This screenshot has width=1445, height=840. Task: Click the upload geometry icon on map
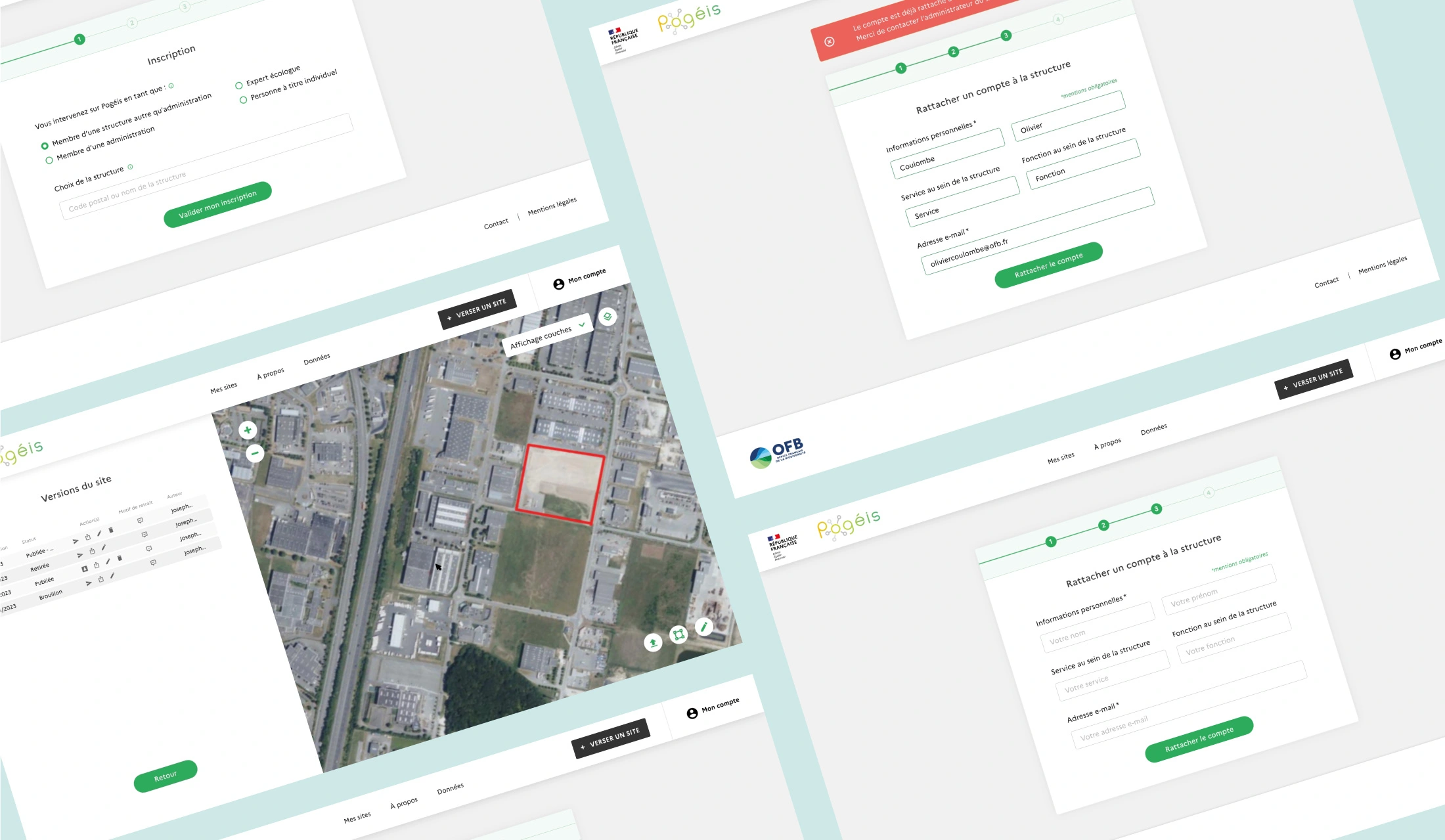tap(653, 642)
